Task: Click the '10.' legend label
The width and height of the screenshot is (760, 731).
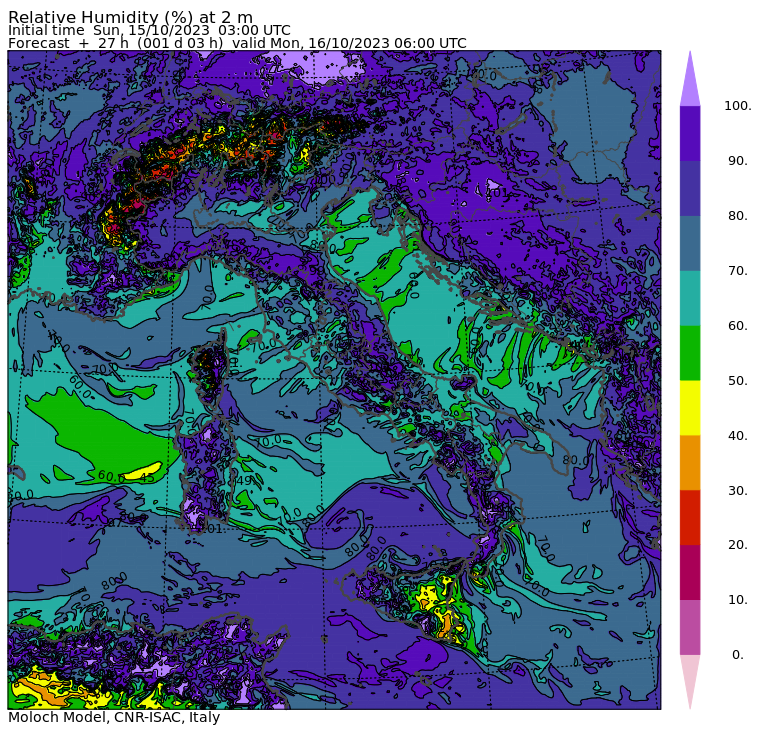Action: (737, 600)
